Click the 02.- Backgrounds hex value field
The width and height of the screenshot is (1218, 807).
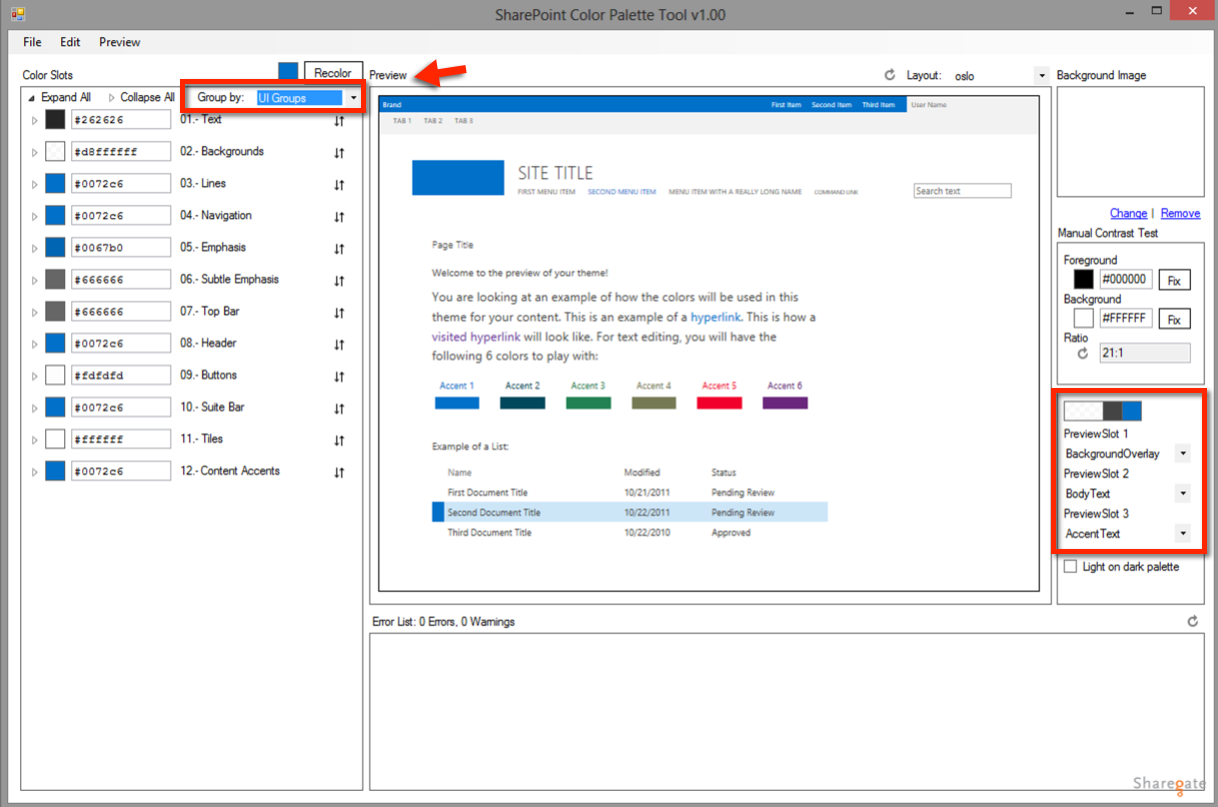point(121,152)
